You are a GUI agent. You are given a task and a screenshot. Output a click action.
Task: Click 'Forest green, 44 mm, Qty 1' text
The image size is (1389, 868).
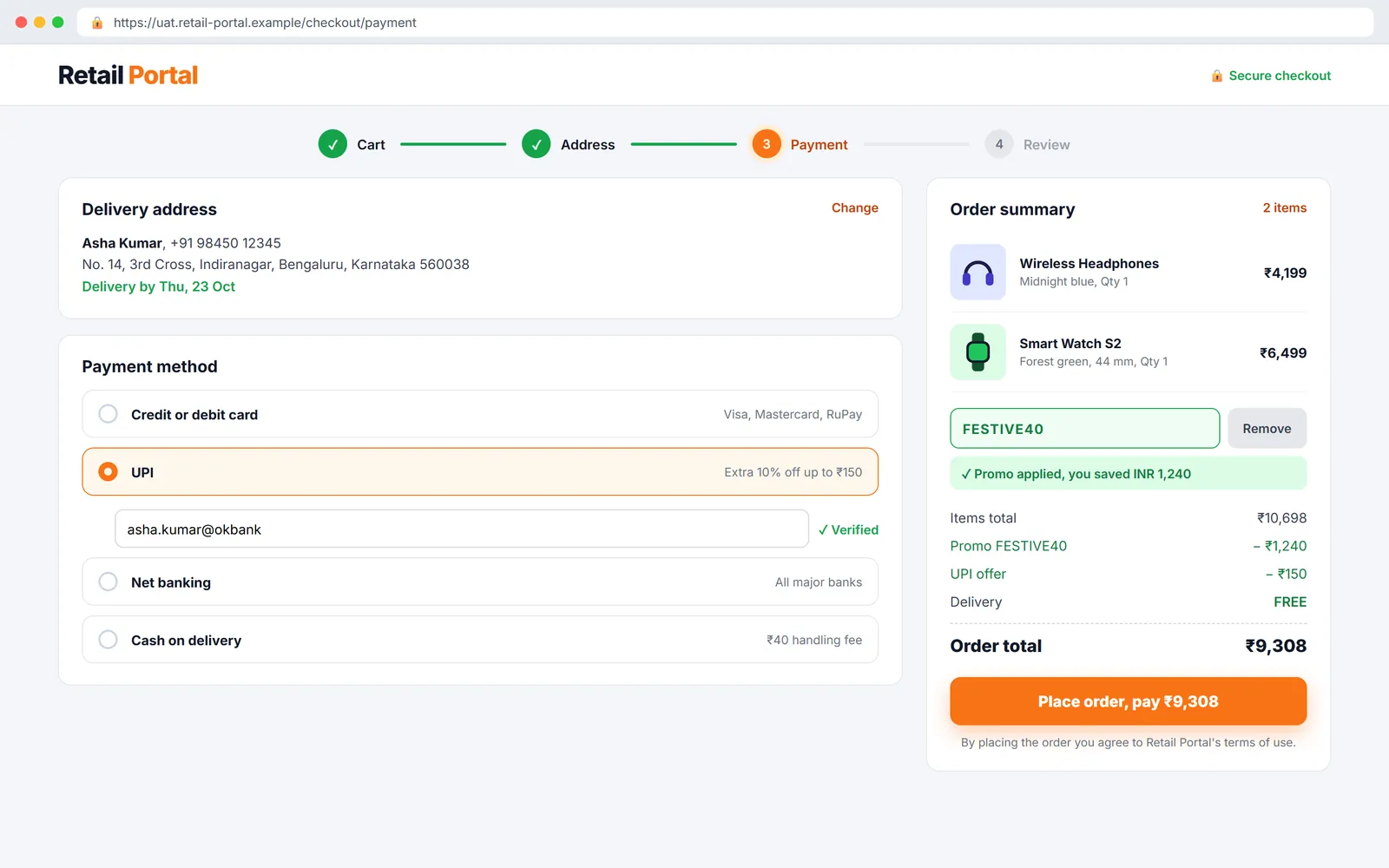[1093, 362]
